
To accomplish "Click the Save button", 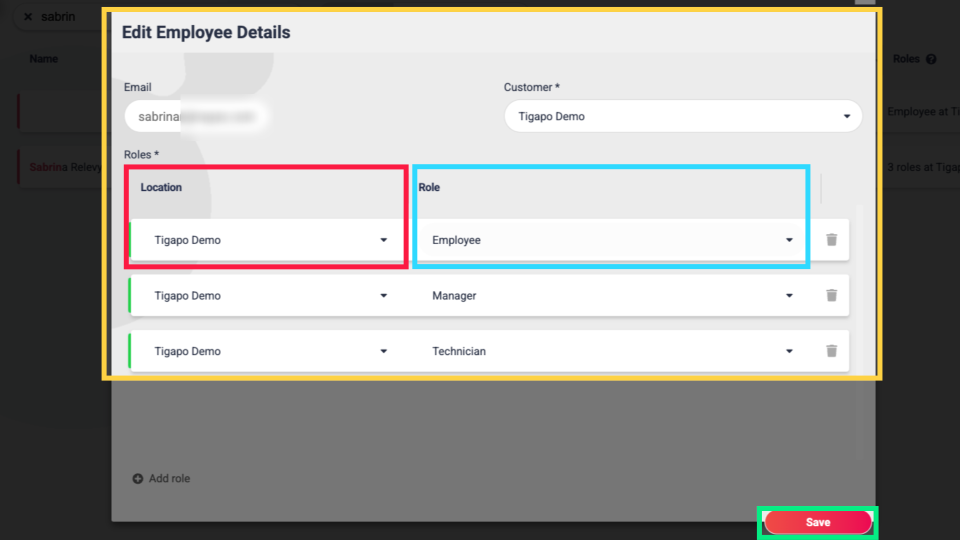I will click(x=818, y=522).
